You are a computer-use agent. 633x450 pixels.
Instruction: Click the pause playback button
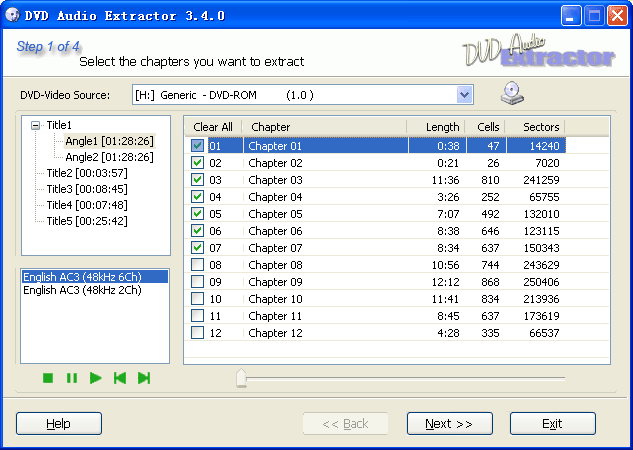72,378
